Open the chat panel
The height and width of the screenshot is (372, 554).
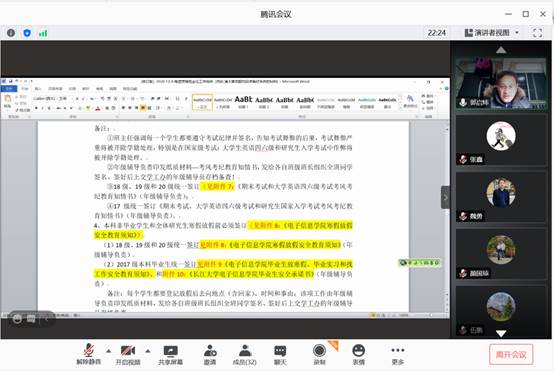pos(280,355)
